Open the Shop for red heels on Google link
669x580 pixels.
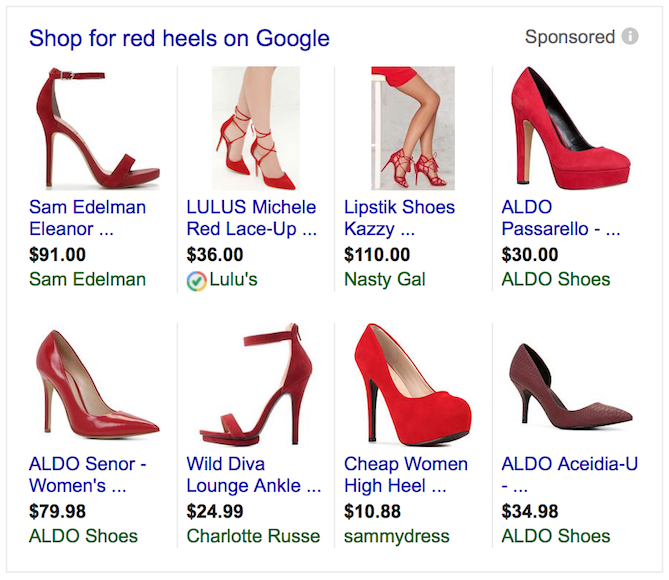point(179,38)
